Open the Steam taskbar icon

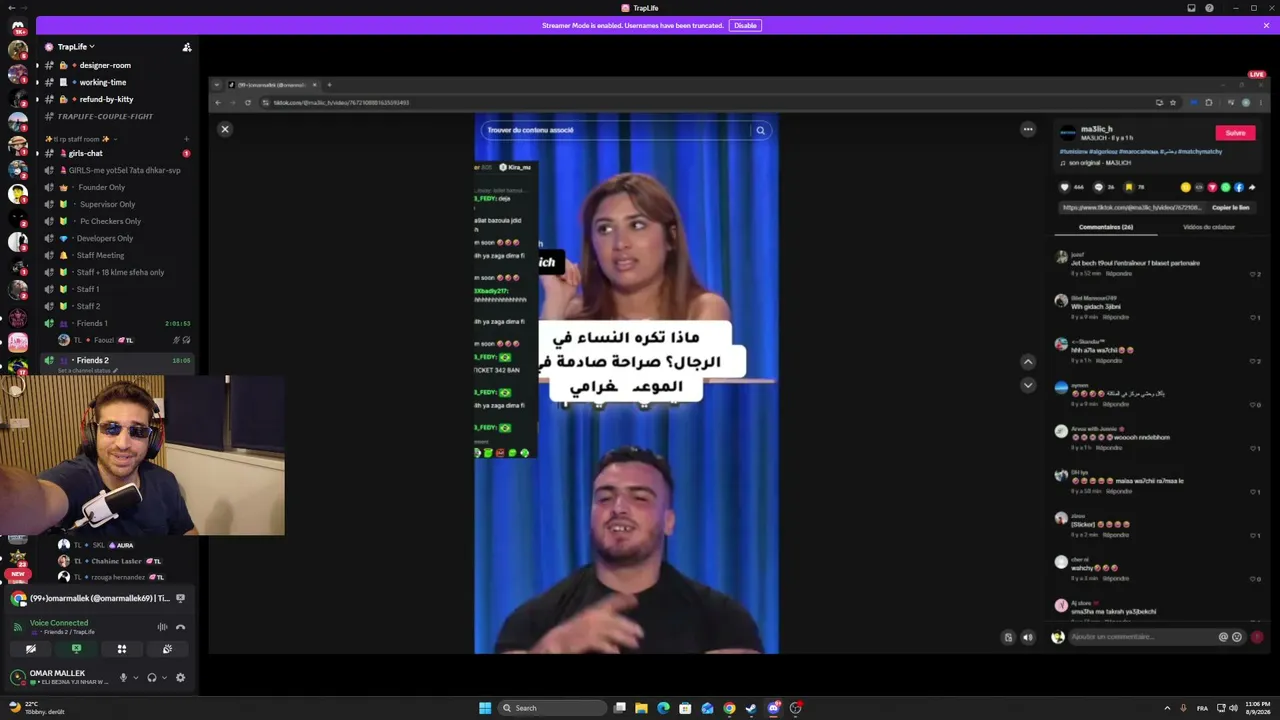751,708
